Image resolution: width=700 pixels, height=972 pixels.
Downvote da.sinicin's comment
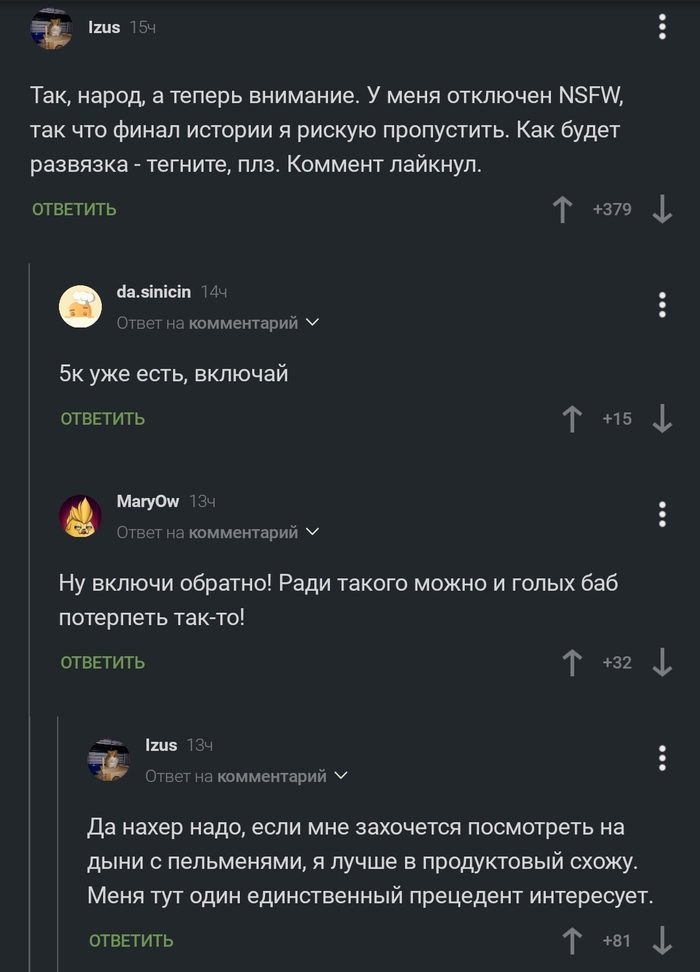661,419
